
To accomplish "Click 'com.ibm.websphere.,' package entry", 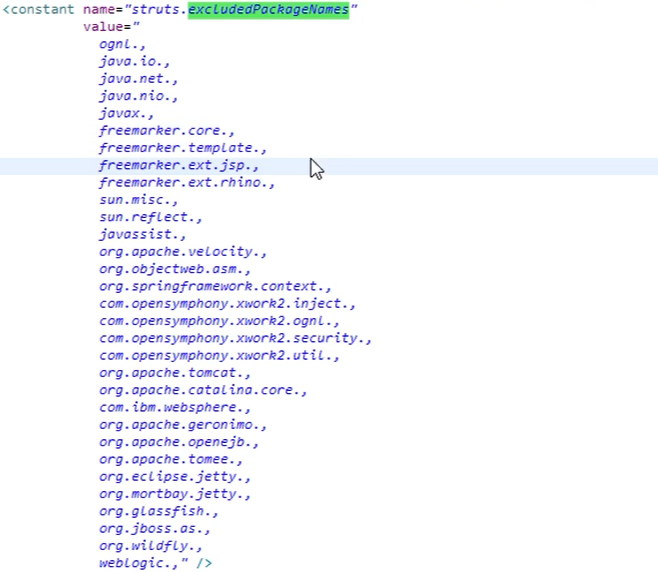I will pos(174,408).
